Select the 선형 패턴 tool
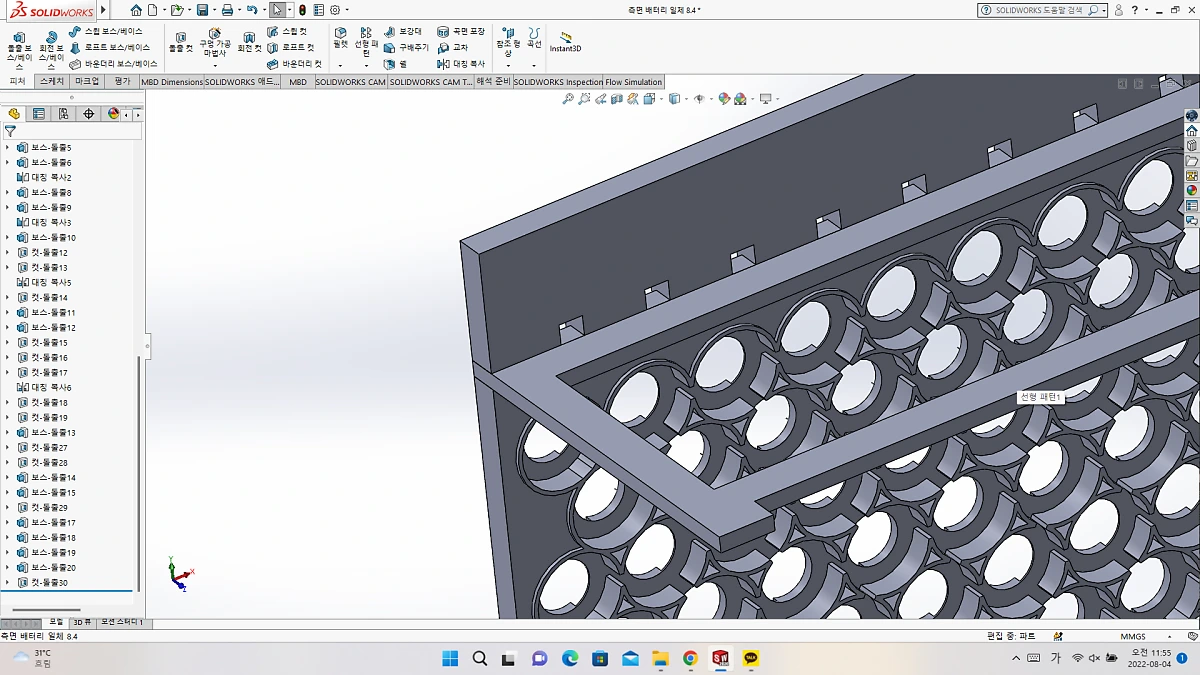This screenshot has height=675, width=1200. click(366, 42)
